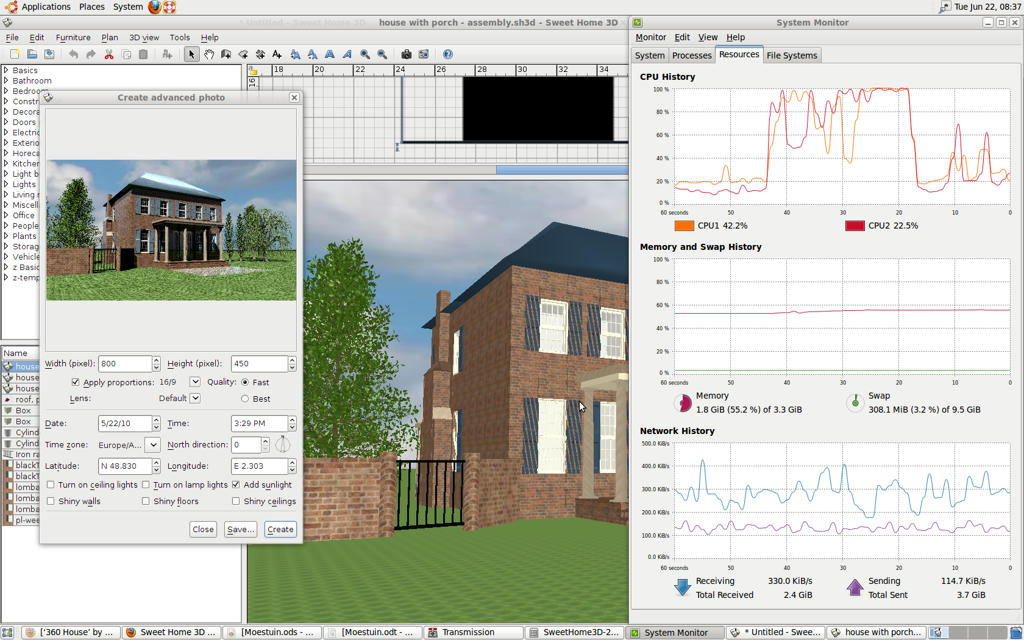
Task: Choose the Create rooms tool
Action: click(x=243, y=54)
